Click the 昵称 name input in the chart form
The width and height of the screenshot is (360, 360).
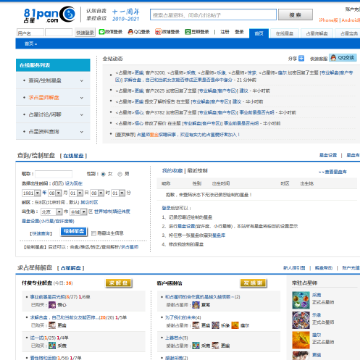click(x=54, y=174)
